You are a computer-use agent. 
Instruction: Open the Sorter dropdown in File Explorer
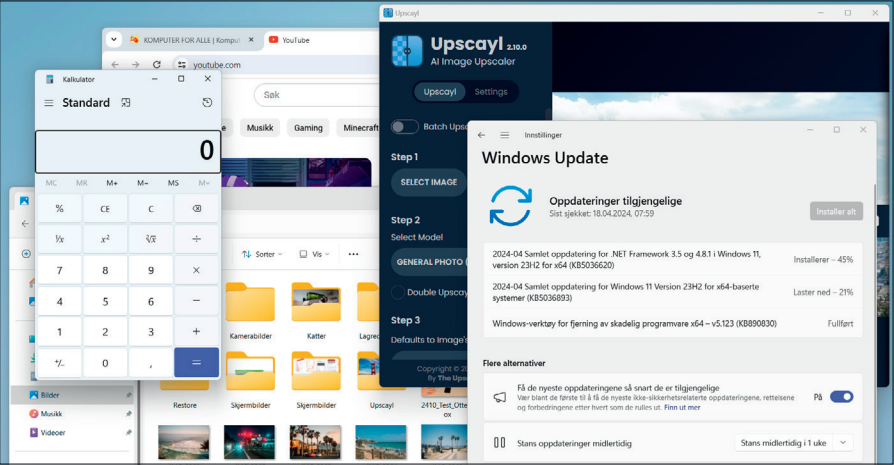(262, 254)
